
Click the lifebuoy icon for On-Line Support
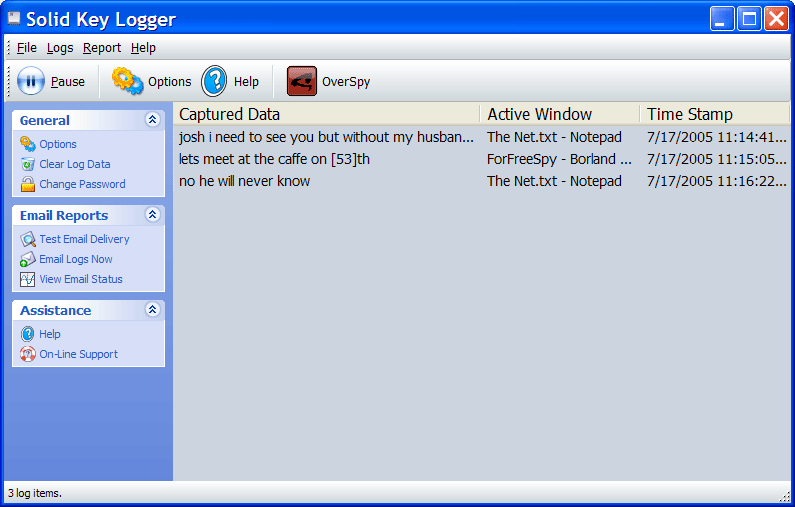point(27,354)
